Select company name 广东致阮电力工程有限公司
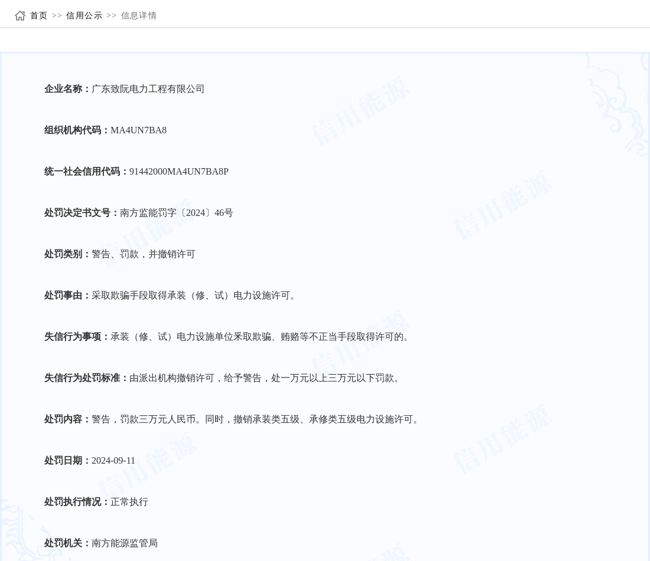This screenshot has width=650, height=561. tap(148, 89)
